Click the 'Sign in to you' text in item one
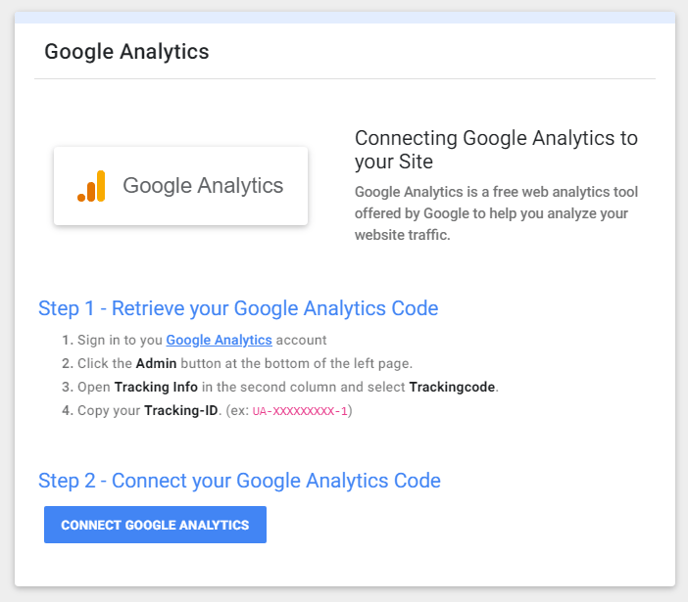This screenshot has width=688, height=602. (120, 340)
